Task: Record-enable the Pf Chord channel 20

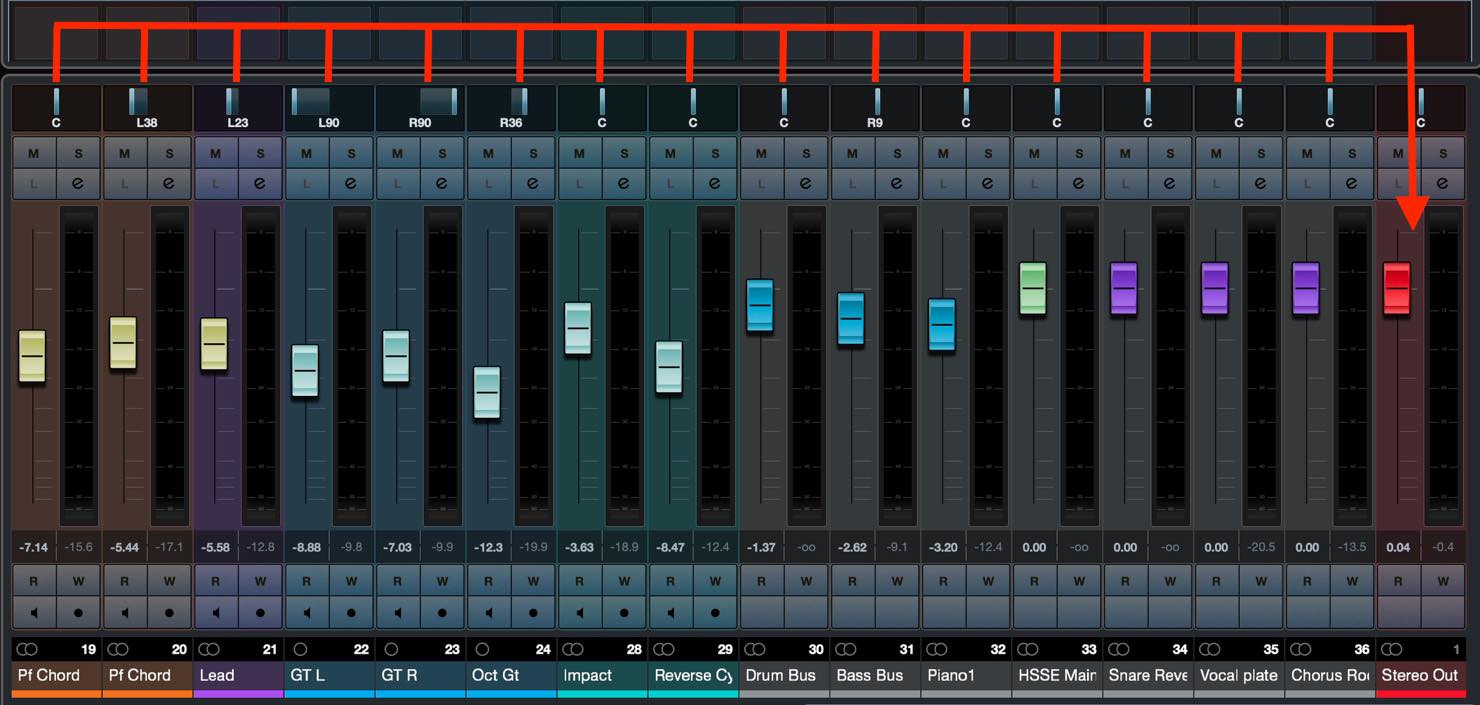Action: tap(169, 612)
